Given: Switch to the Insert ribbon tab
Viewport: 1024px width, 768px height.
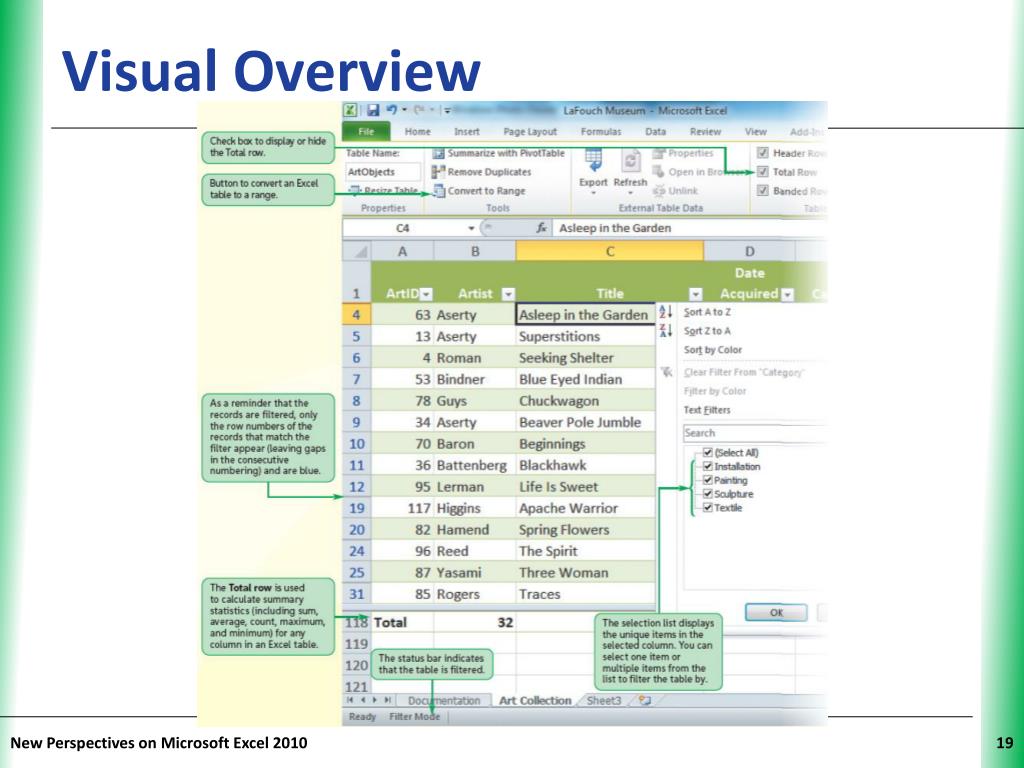Looking at the screenshot, I should pos(466,131).
